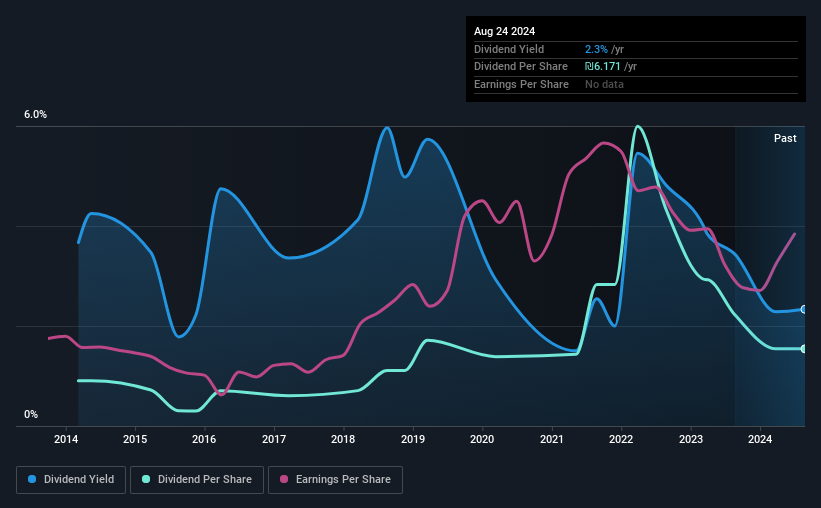Toggle the Earnings Per Share legend button
821x508 pixels.
(x=335, y=480)
